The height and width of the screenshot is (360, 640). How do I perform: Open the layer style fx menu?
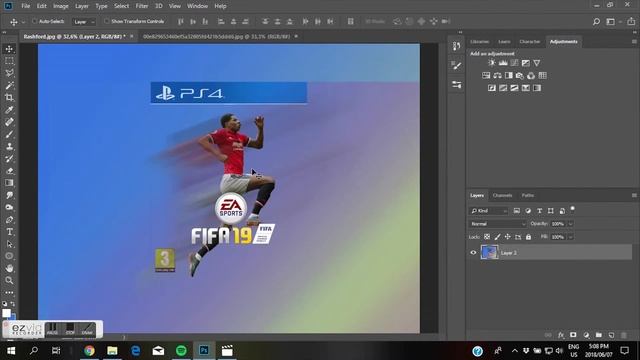coord(561,335)
